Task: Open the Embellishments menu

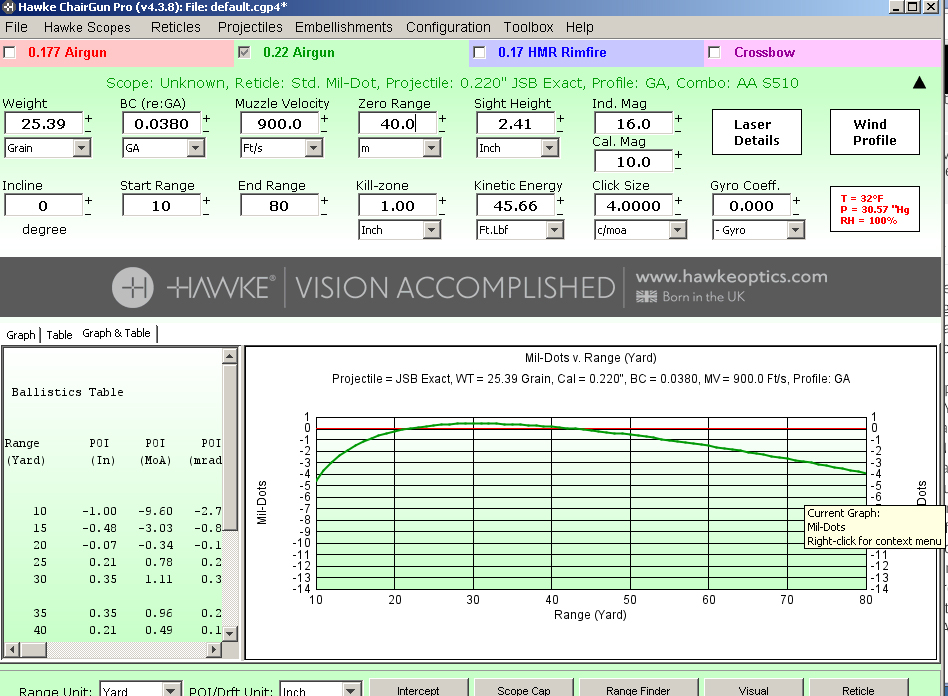Action: click(x=343, y=27)
